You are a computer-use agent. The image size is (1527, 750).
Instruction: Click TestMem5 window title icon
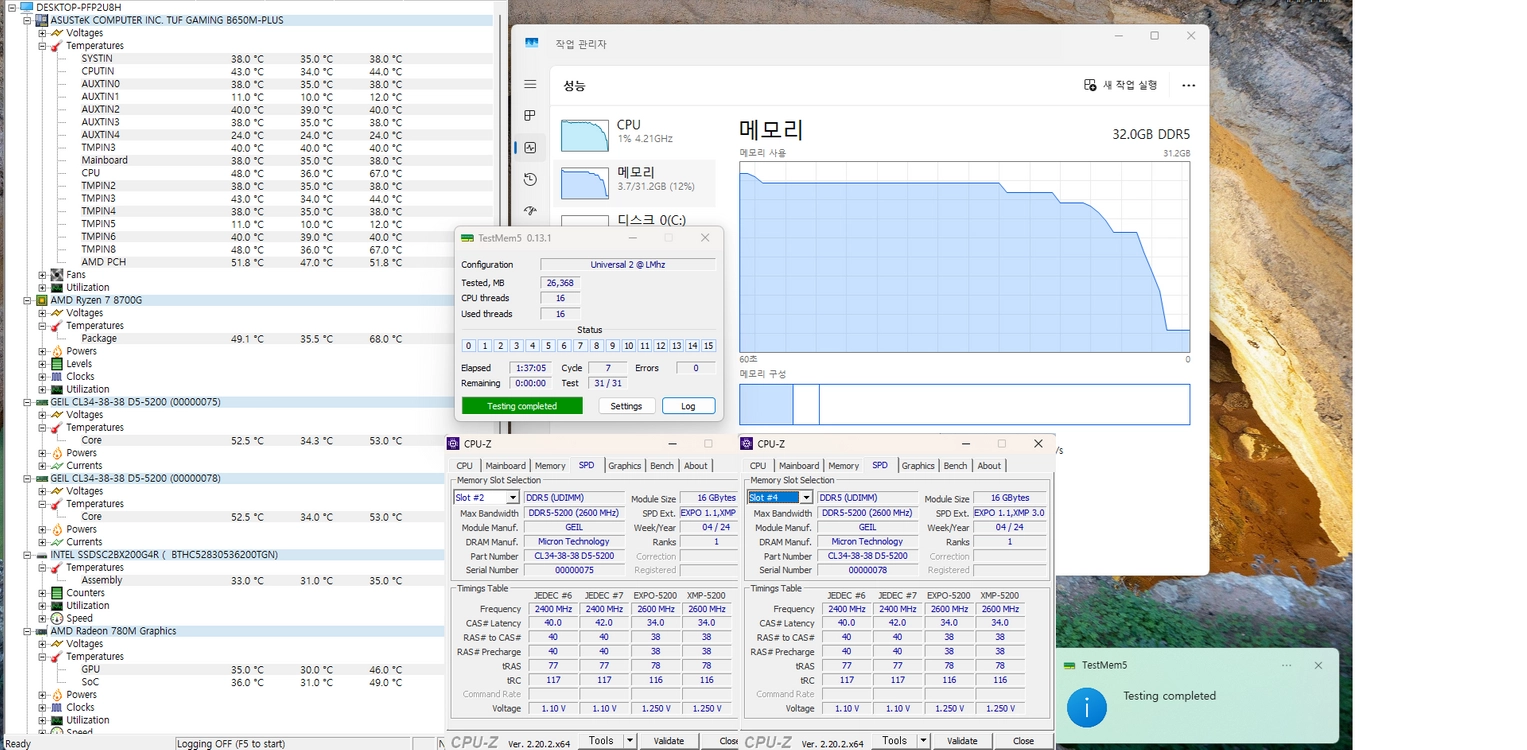pyautogui.click(x=467, y=238)
